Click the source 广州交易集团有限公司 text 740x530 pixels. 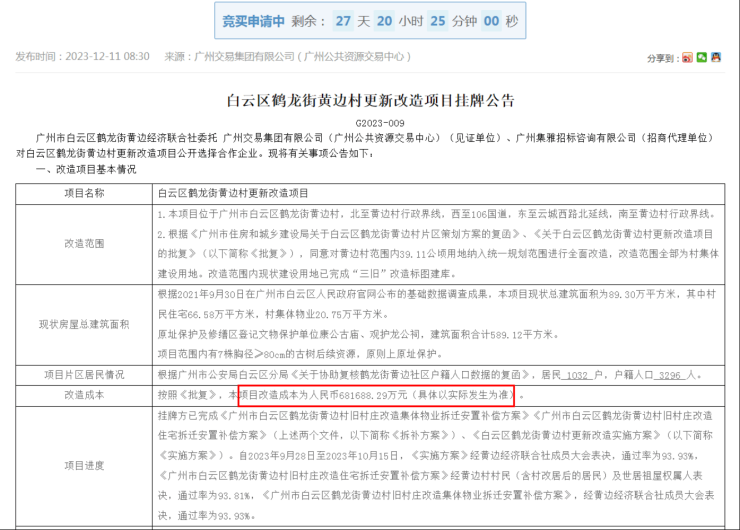pyautogui.click(x=244, y=57)
